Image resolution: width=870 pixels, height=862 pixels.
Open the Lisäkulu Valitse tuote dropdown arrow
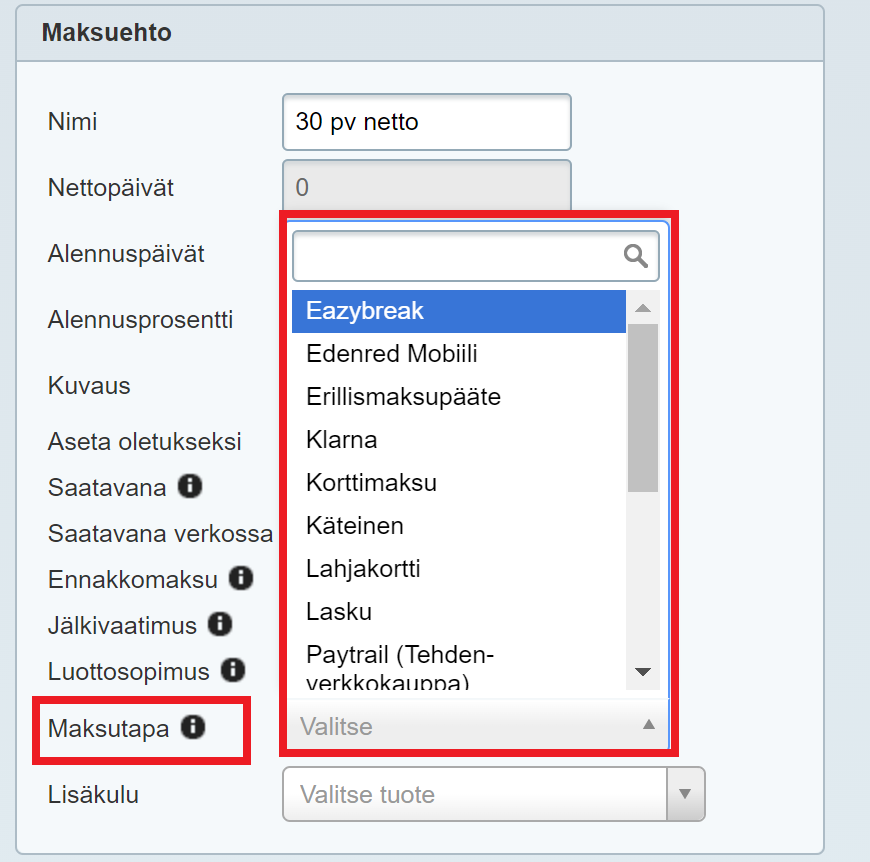click(x=685, y=794)
